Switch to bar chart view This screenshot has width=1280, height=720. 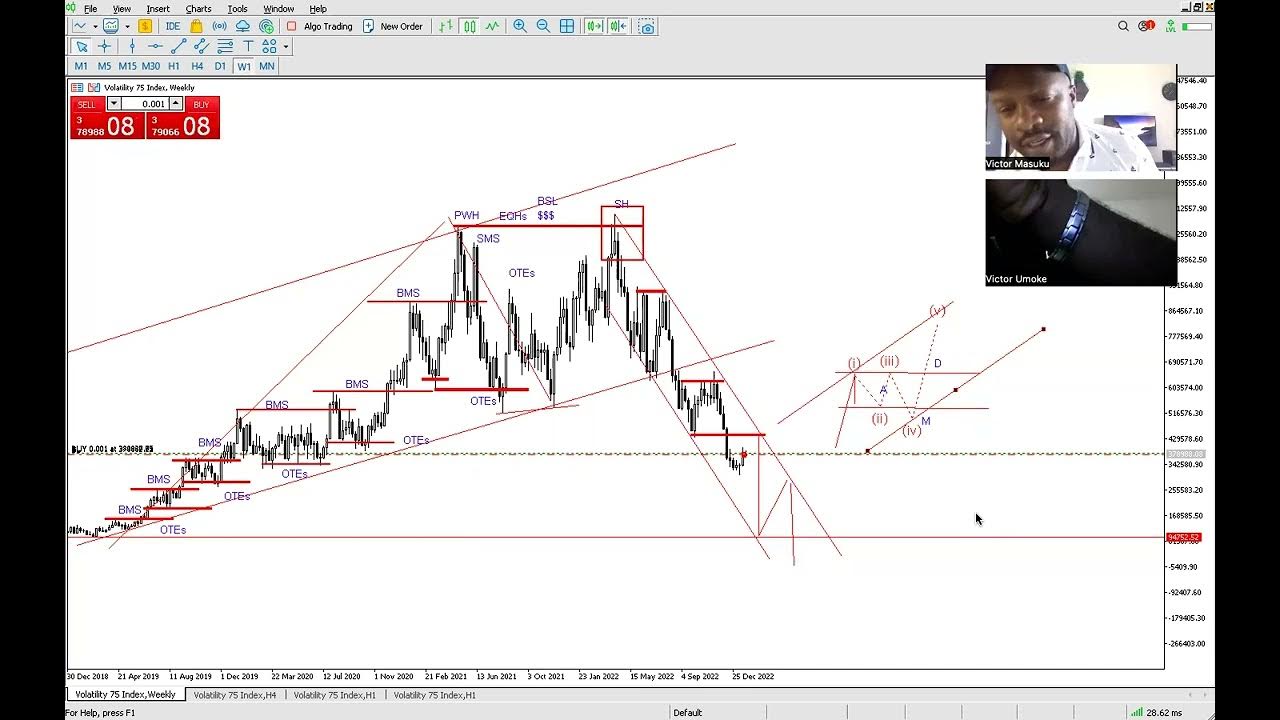tap(445, 26)
